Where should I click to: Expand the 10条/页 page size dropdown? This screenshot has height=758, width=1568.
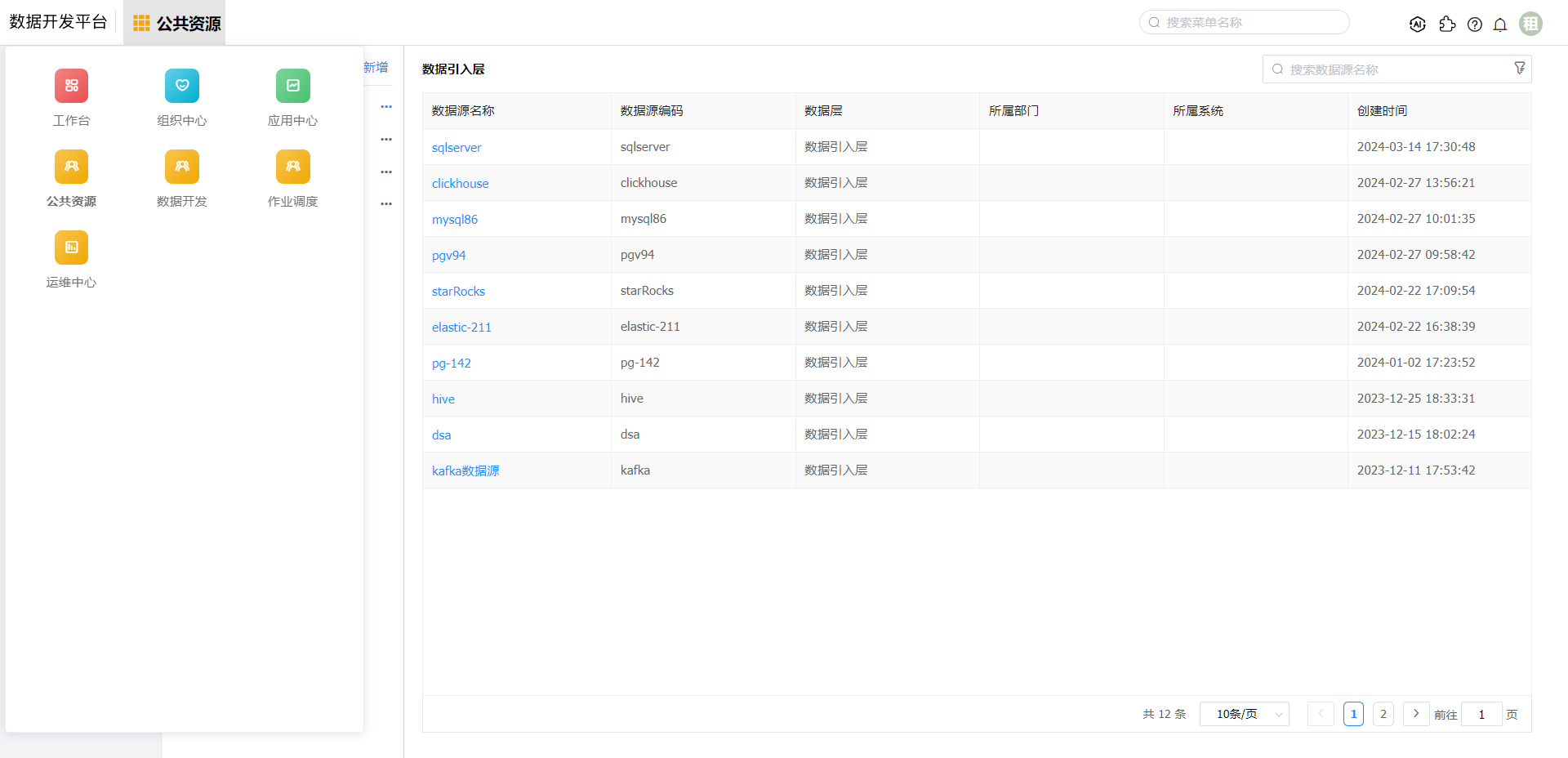[x=1244, y=714]
